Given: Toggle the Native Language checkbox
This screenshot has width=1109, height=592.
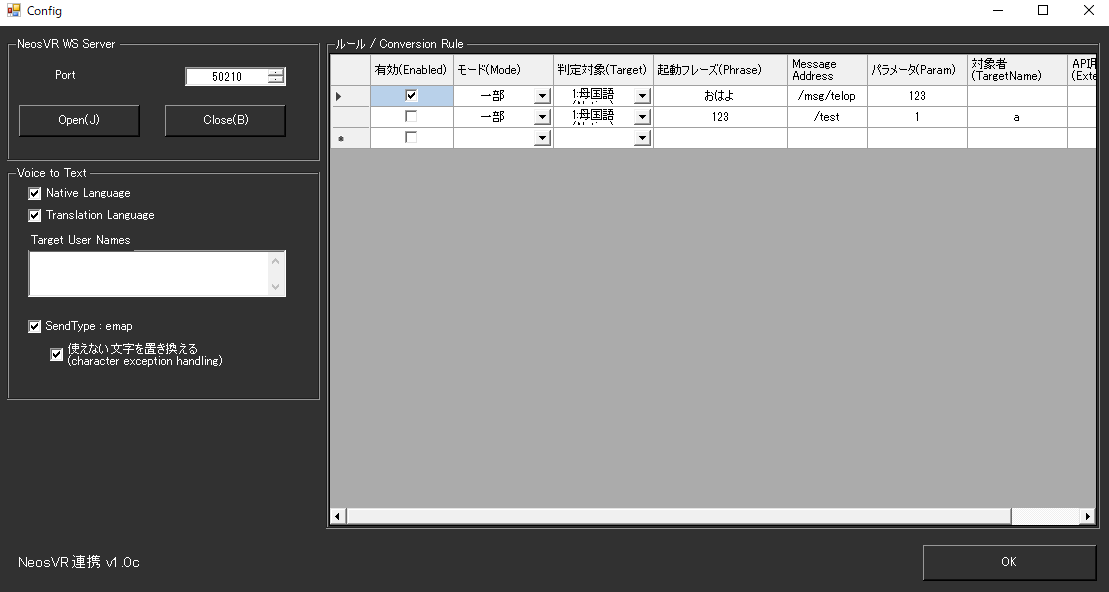Looking at the screenshot, I should click(35, 193).
